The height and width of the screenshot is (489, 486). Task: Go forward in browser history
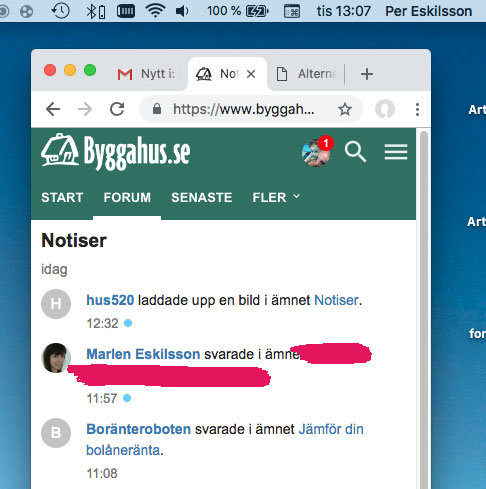pos(85,109)
